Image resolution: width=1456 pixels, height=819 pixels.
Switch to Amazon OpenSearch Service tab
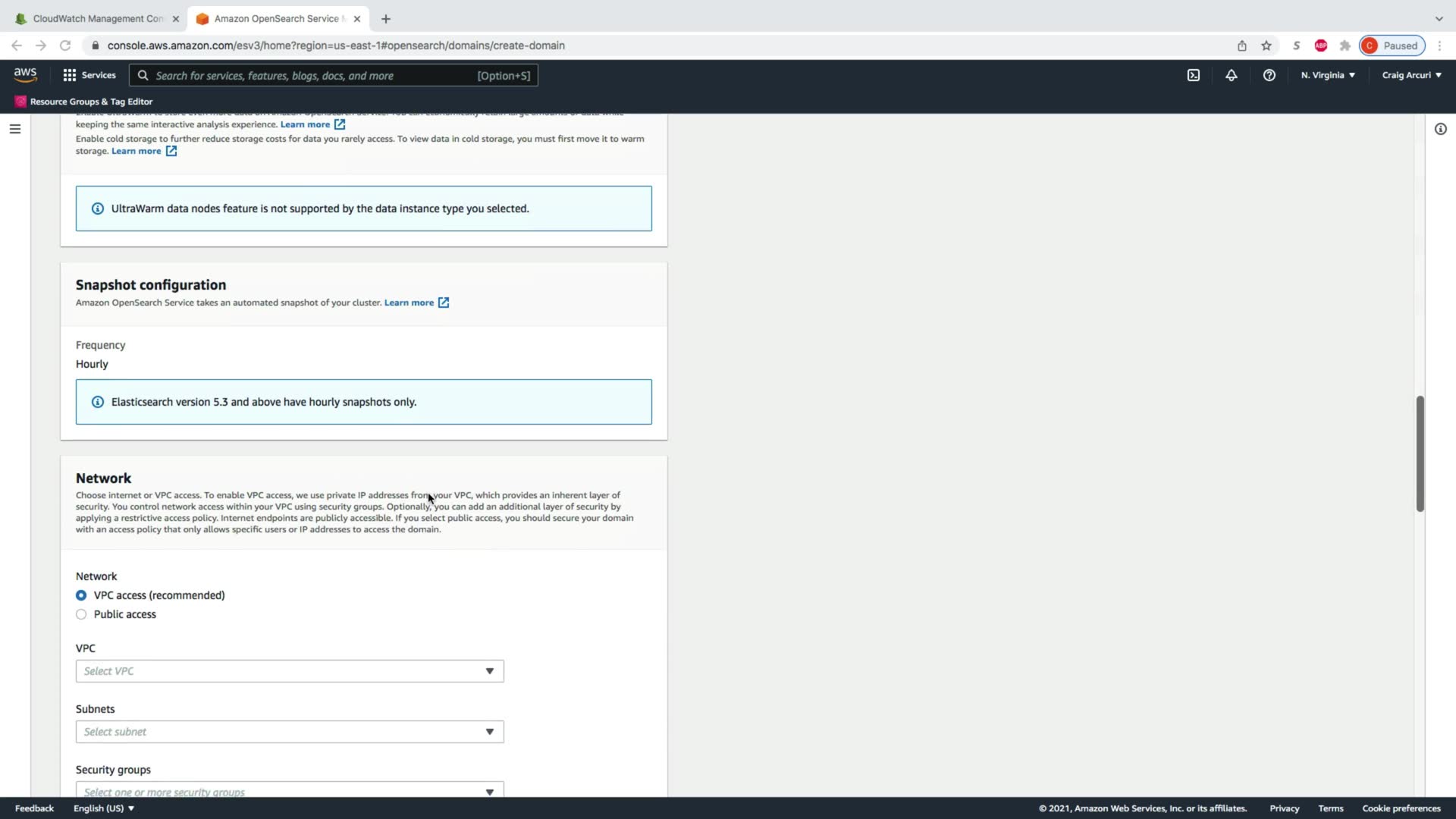pyautogui.click(x=277, y=18)
